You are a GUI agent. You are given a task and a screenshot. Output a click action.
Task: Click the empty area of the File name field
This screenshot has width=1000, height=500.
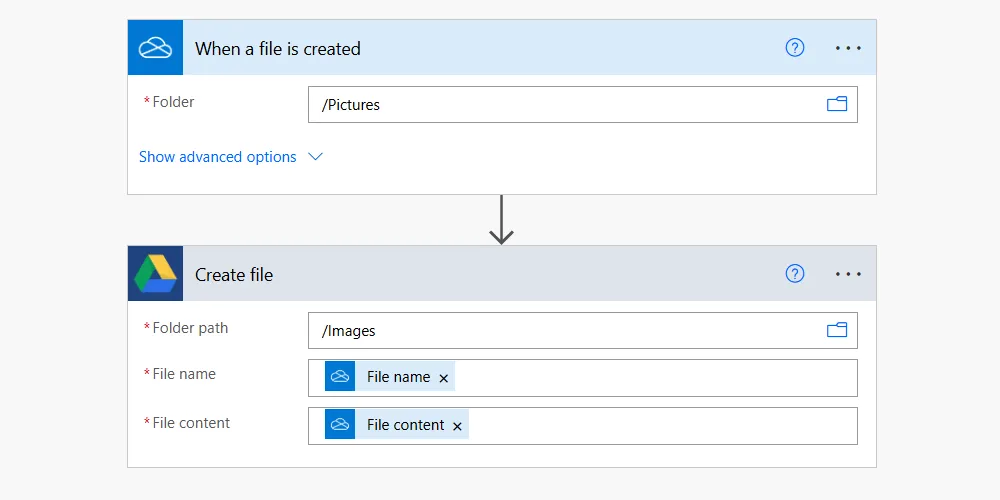[x=650, y=378]
